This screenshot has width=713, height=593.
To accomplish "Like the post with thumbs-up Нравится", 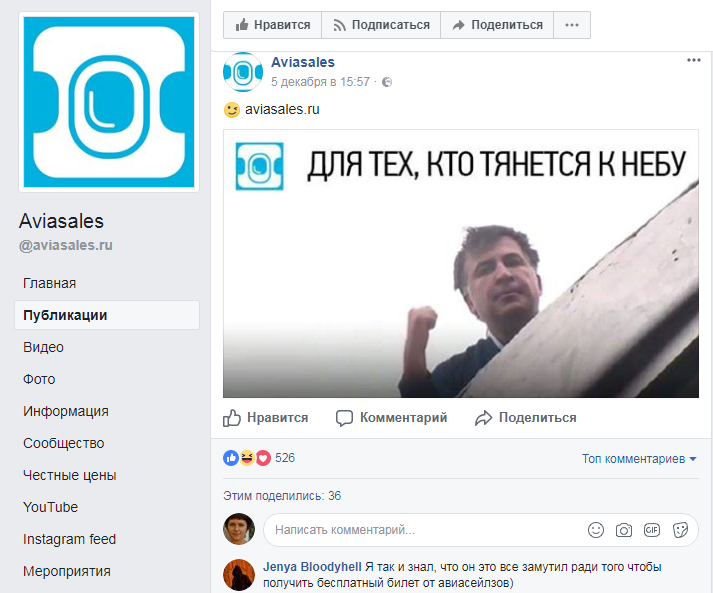I will pos(266,418).
